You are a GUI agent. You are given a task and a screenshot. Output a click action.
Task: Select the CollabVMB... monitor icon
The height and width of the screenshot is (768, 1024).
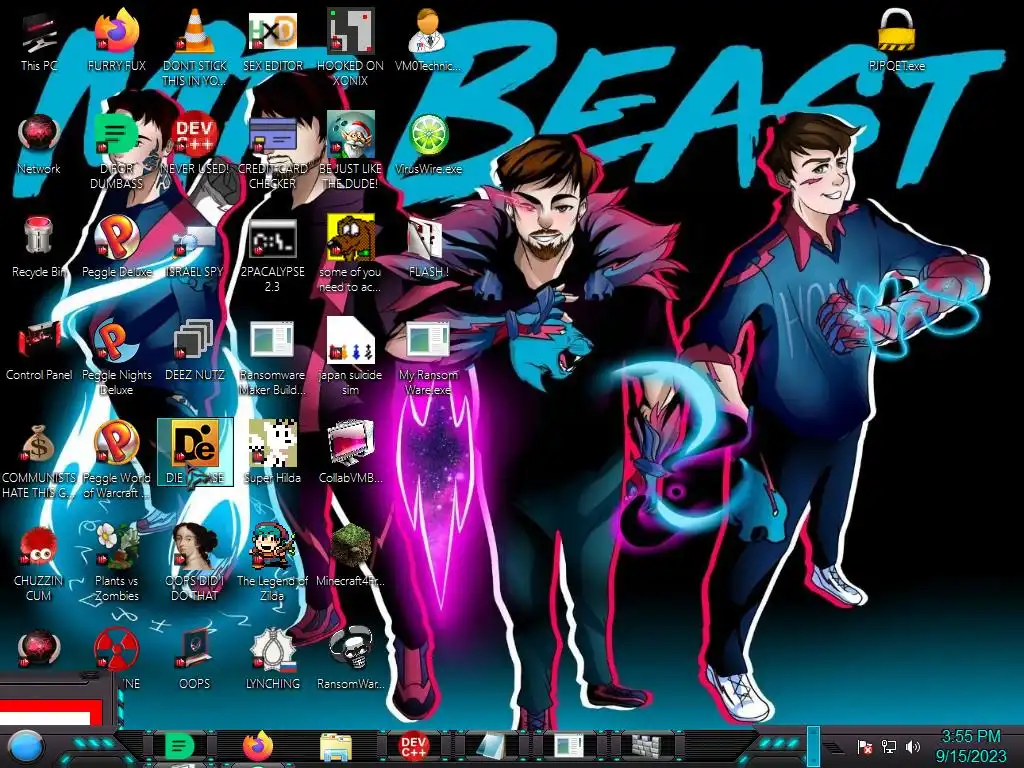pyautogui.click(x=350, y=452)
